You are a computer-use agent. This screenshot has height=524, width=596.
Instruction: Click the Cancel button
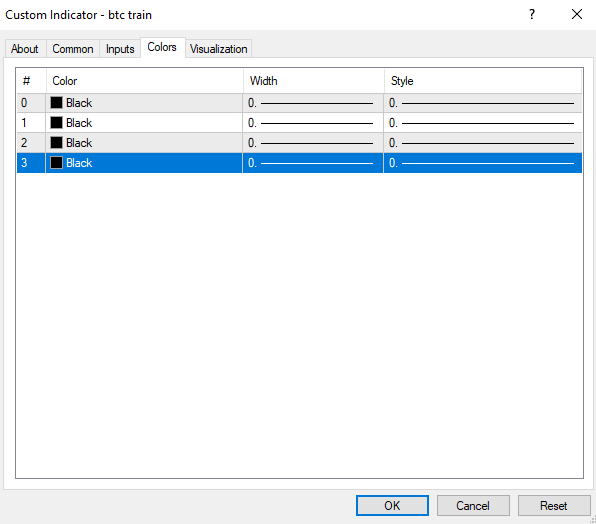click(473, 506)
